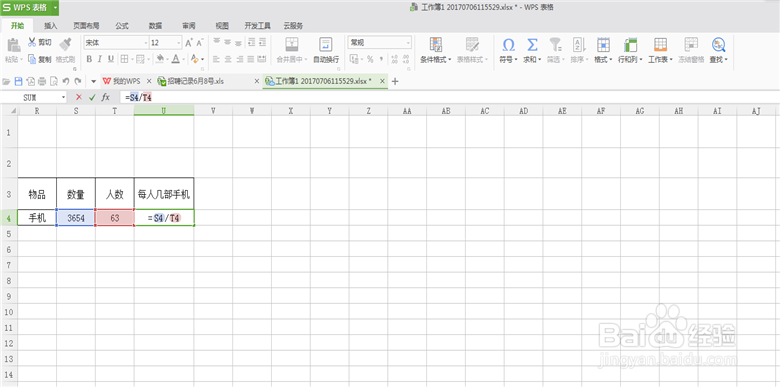
Task: Switch to the 数据 (Data) tab
Action: pyautogui.click(x=155, y=26)
